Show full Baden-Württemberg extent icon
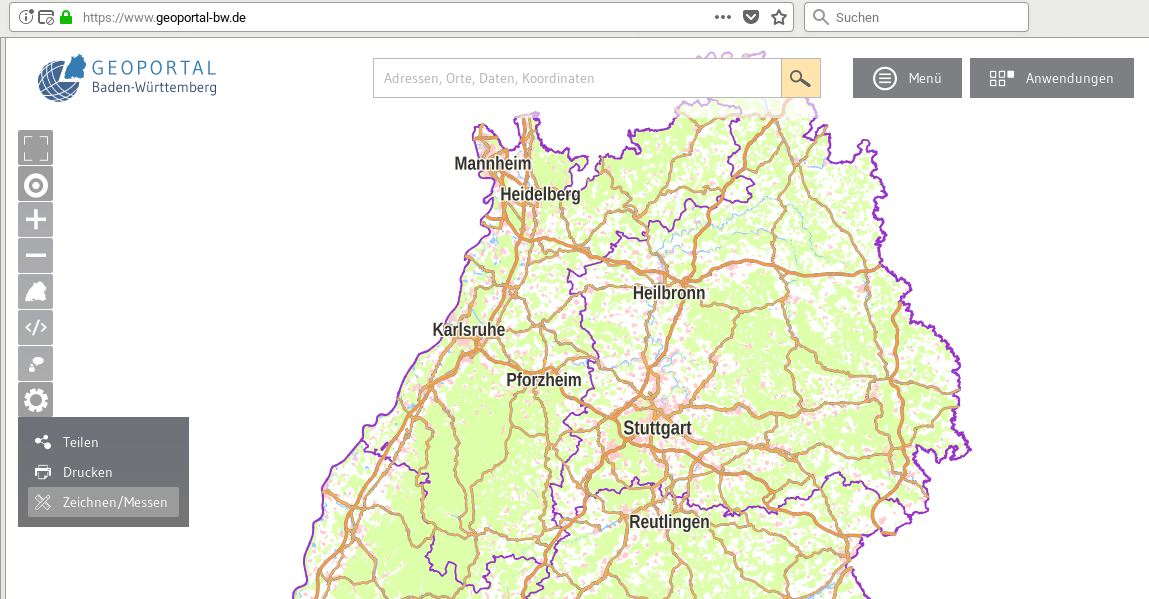The width and height of the screenshot is (1149, 599). (x=36, y=292)
